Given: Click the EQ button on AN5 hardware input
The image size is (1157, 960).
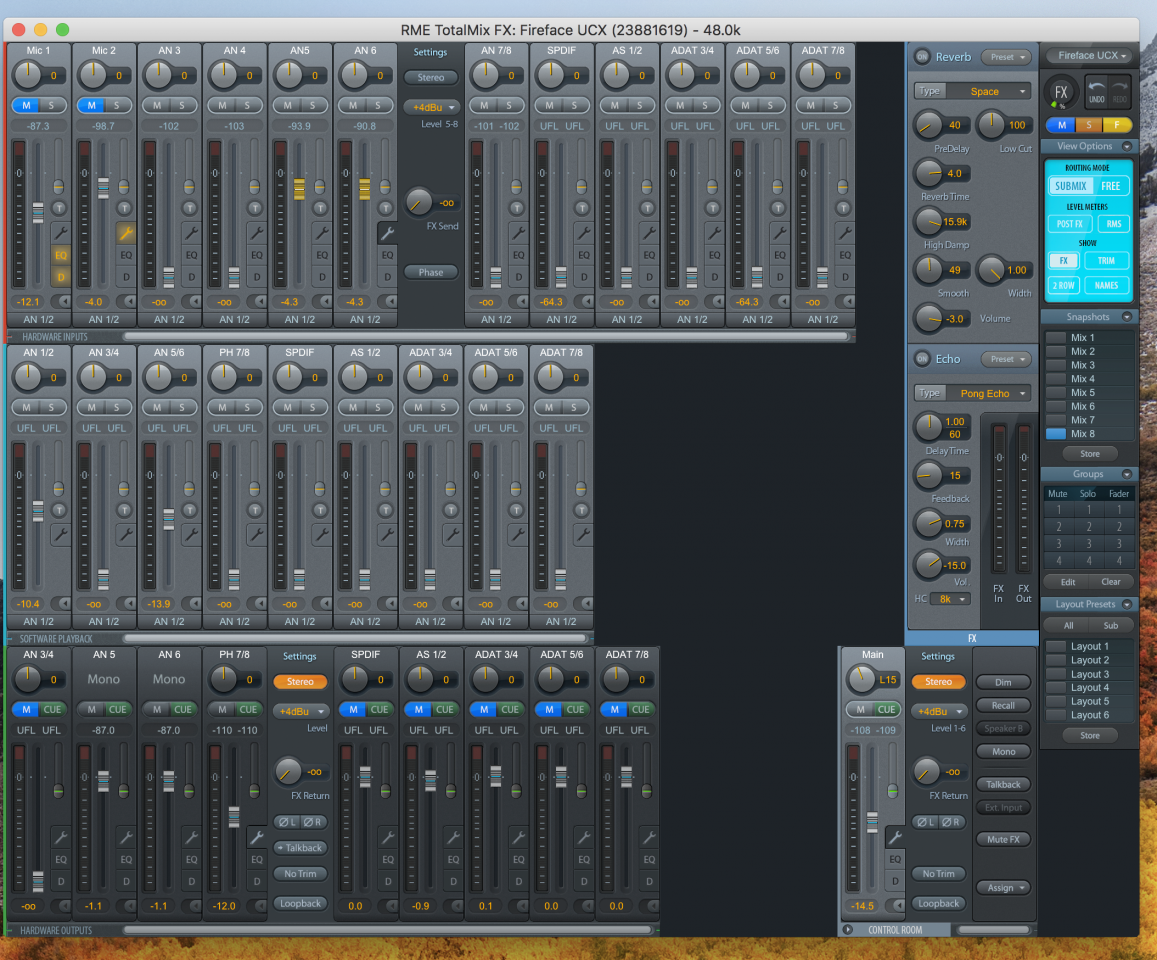Looking at the screenshot, I should [x=322, y=255].
